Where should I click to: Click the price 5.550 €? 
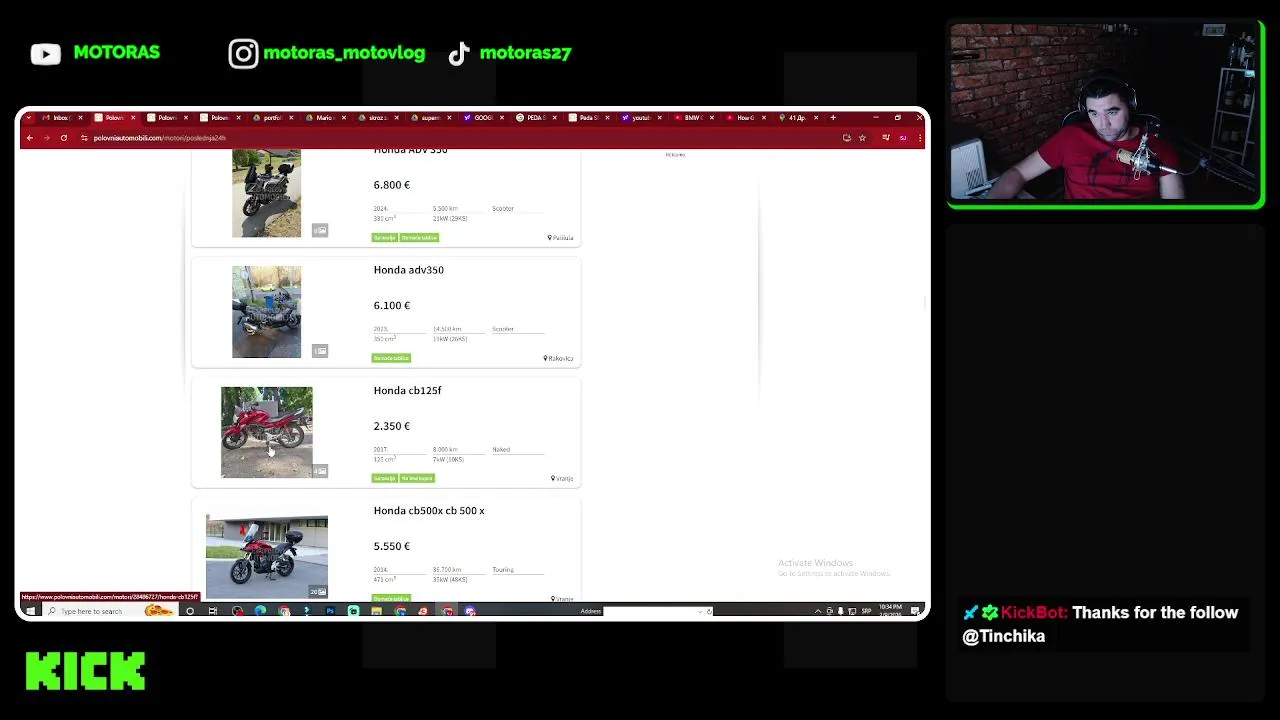391,546
